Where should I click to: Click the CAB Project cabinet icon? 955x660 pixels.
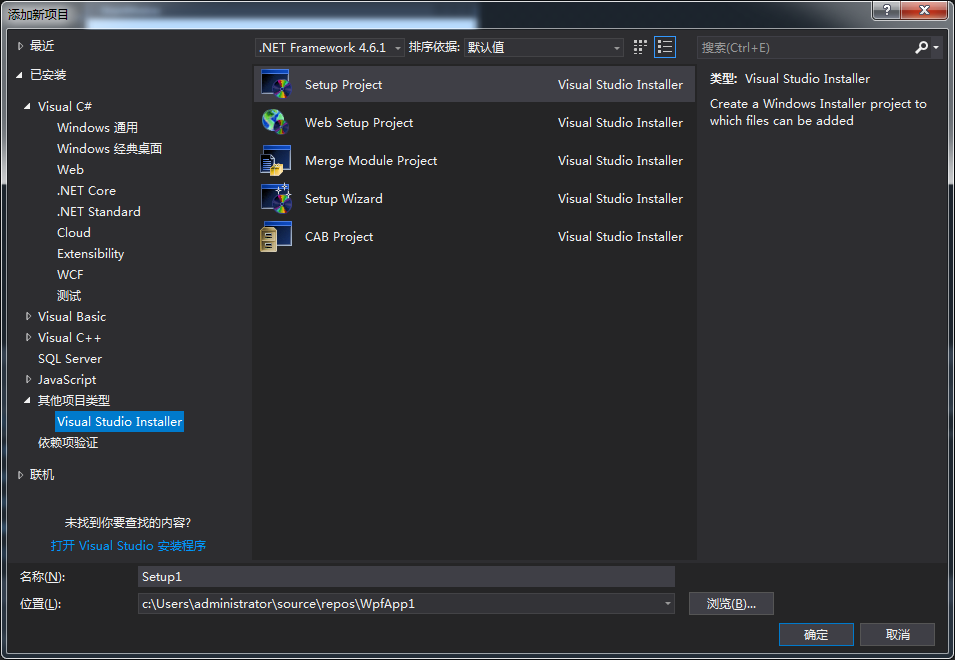[x=276, y=236]
